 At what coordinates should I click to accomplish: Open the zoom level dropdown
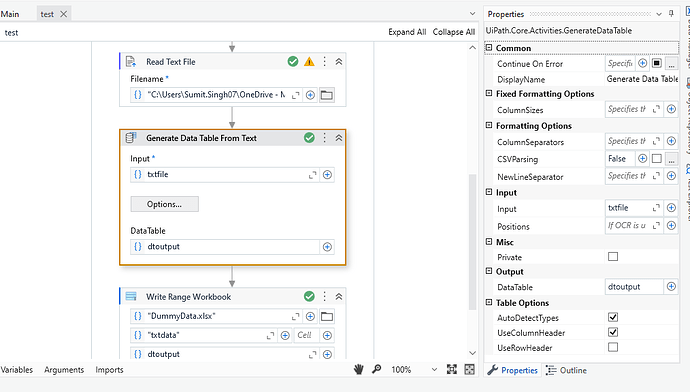(x=434, y=370)
